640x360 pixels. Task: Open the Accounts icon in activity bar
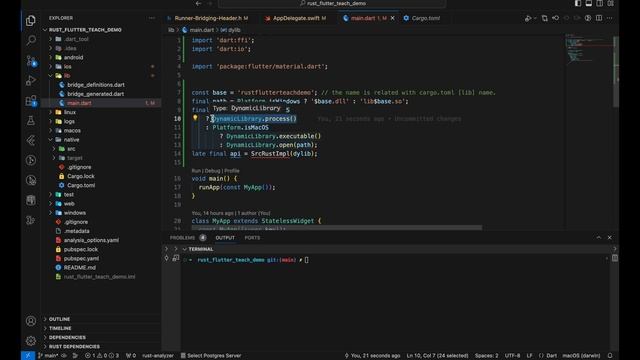tap(31, 321)
